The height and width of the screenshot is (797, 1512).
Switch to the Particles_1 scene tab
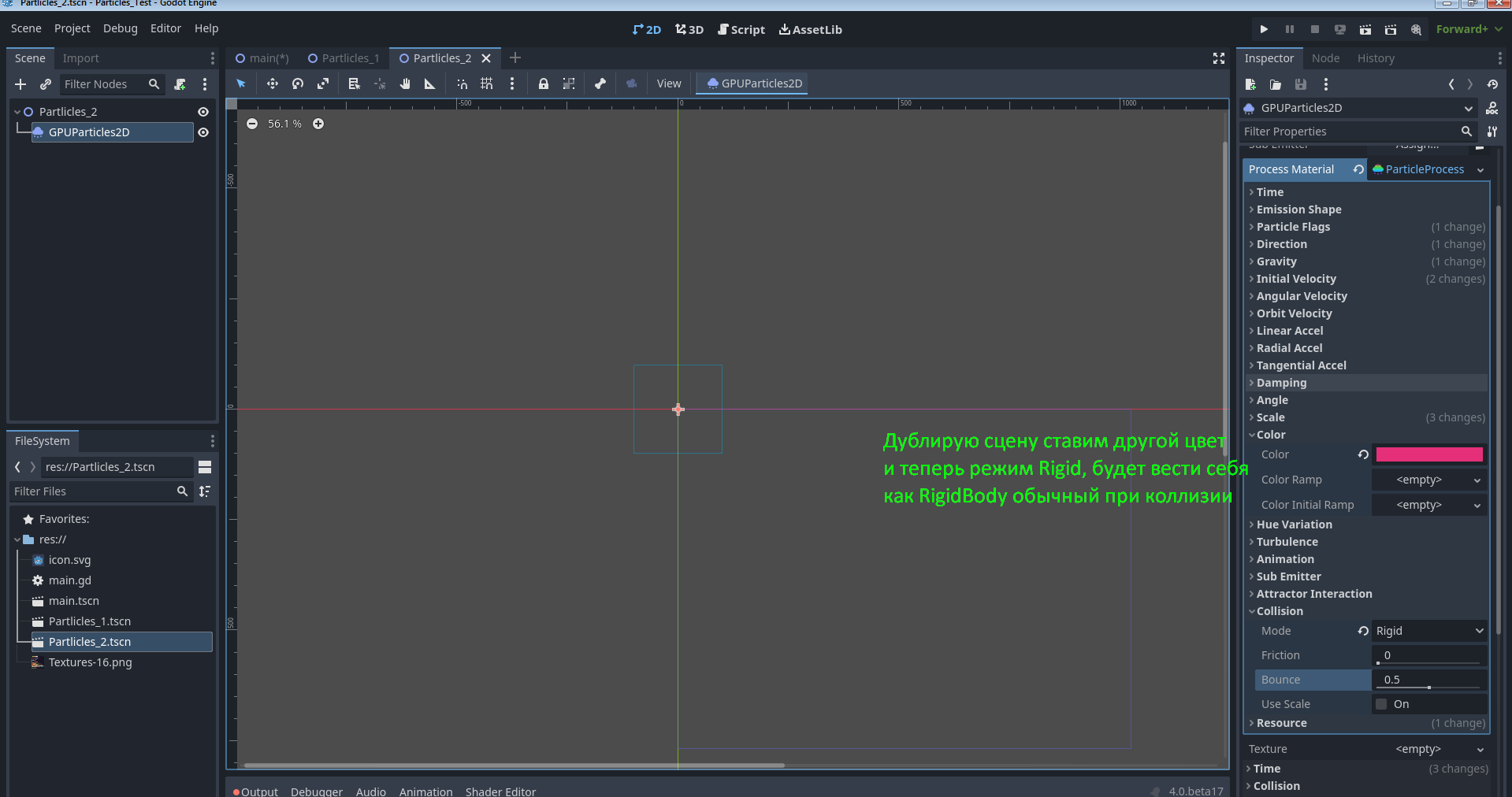344,58
